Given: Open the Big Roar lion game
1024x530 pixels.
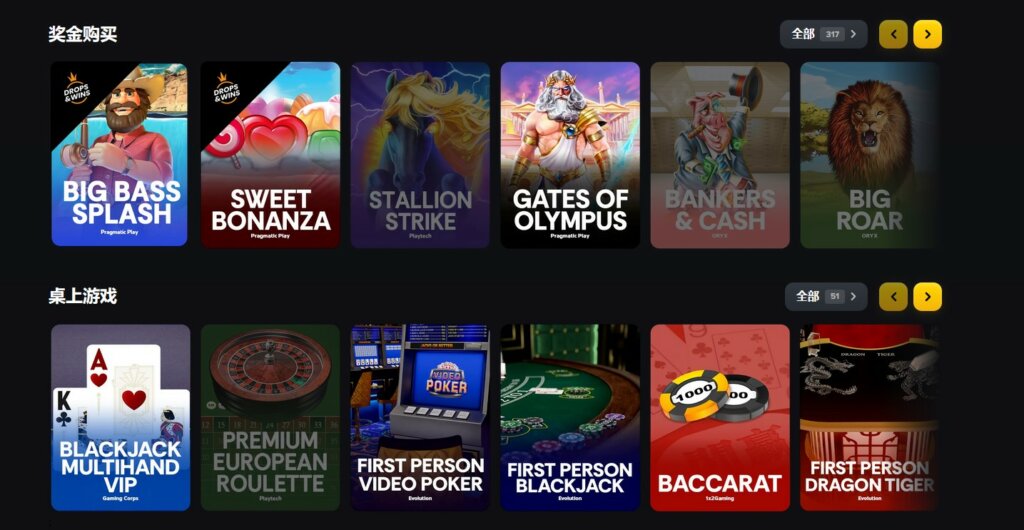Looking at the screenshot, I should pos(869,155).
